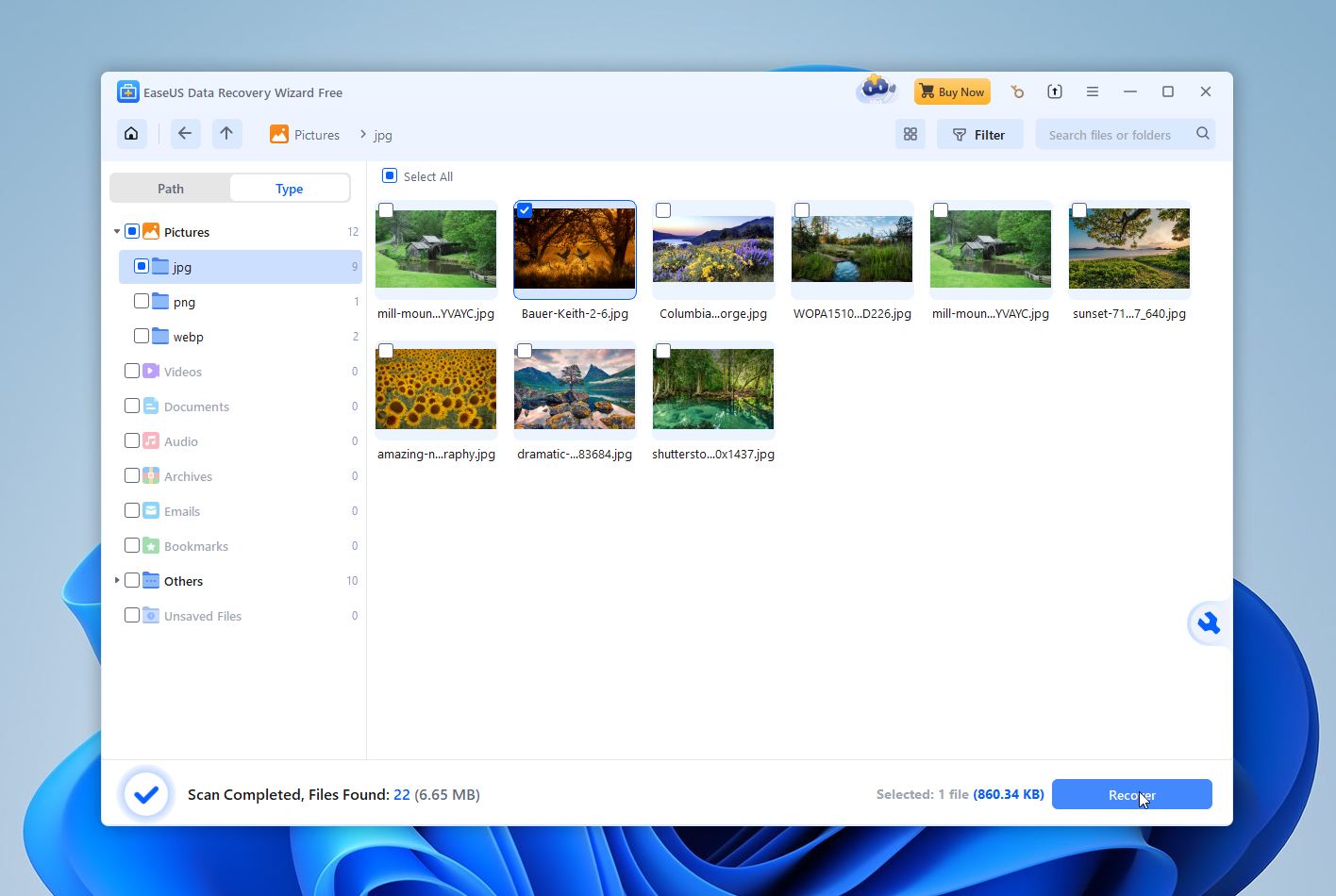Select the sunflower field thumbnail
The width and height of the screenshot is (1336, 896).
point(436,389)
